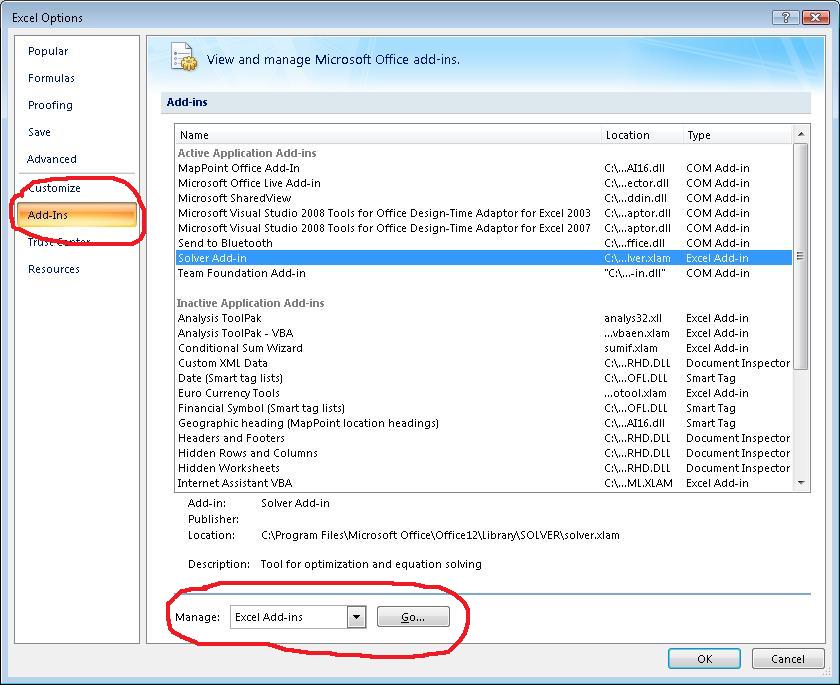Open the Resources category
This screenshot has width=840, height=685.
[x=54, y=269]
